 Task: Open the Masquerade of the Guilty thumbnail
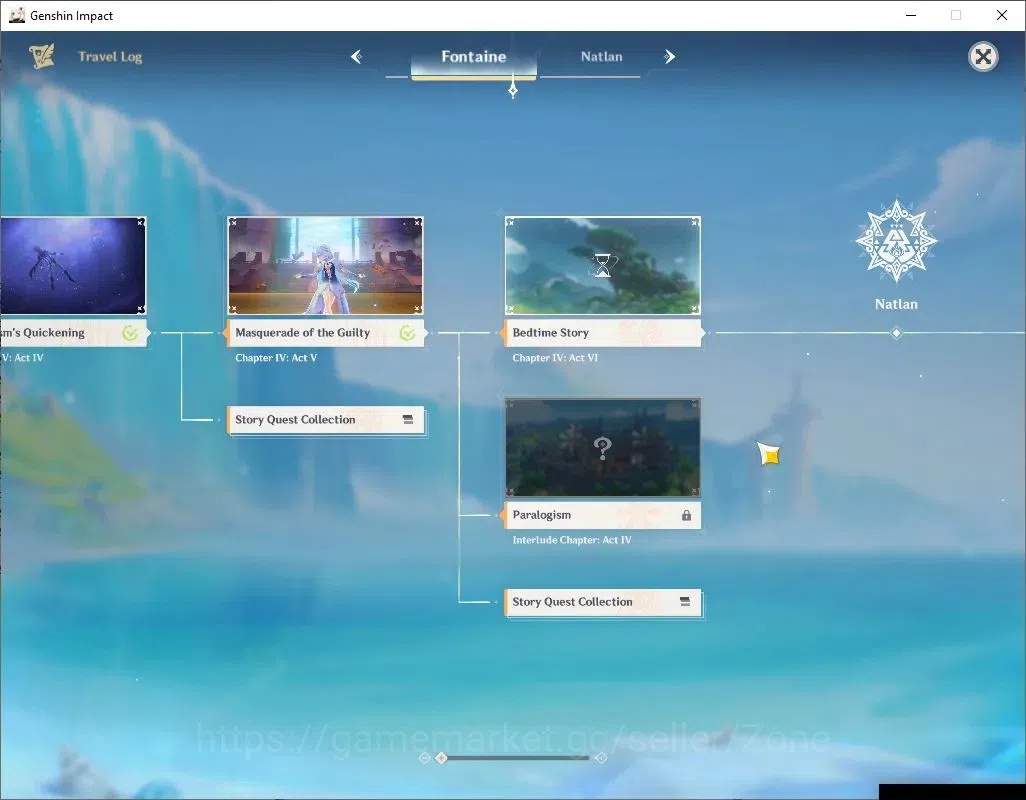pos(325,266)
